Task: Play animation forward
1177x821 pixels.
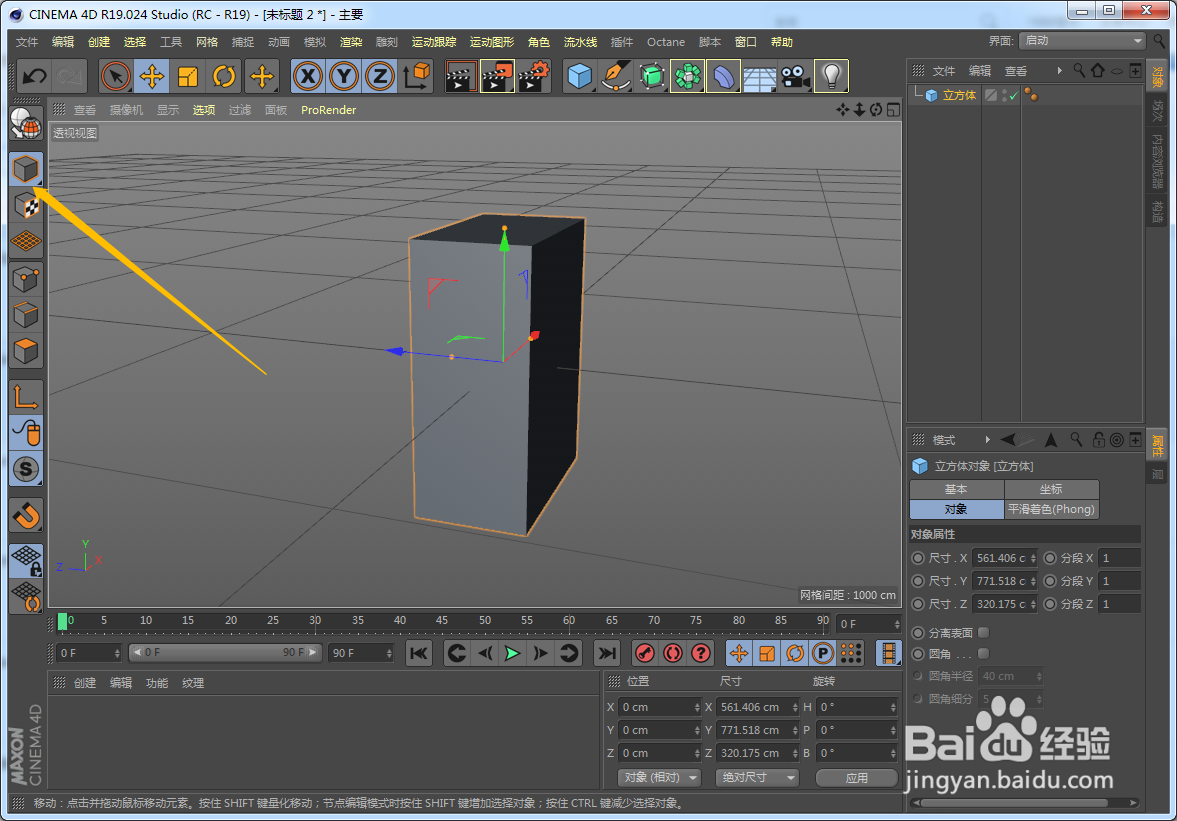Action: click(x=512, y=653)
